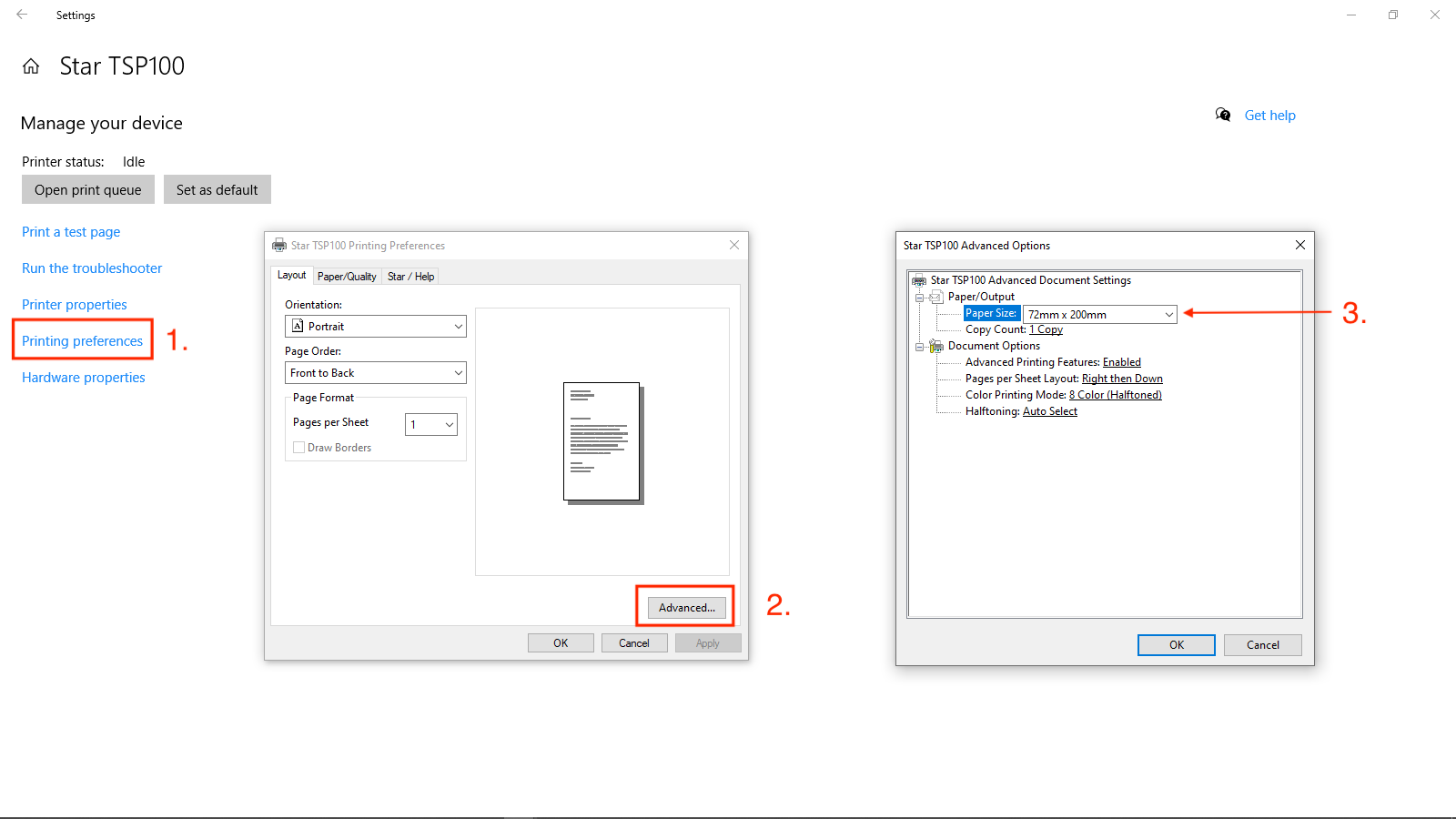Click Advanced Printing Features Enabled value
The image size is (1456, 819).
pyautogui.click(x=1121, y=362)
